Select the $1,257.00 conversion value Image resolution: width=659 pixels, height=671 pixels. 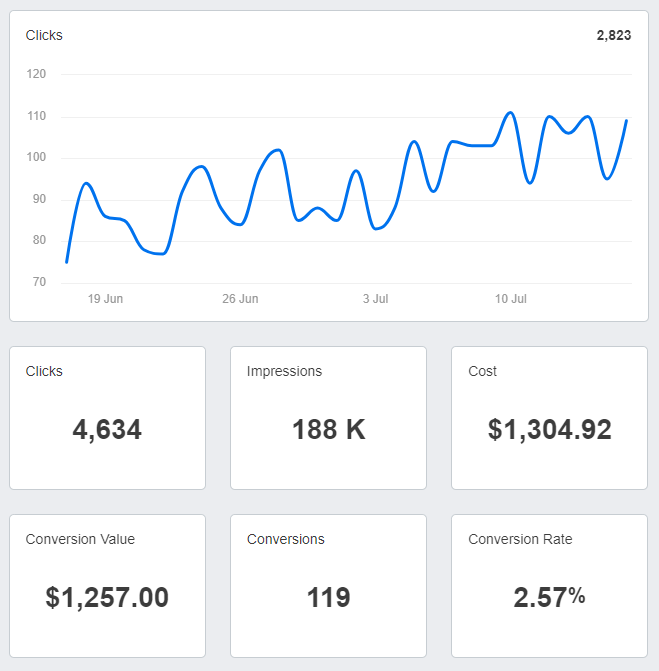click(107, 598)
